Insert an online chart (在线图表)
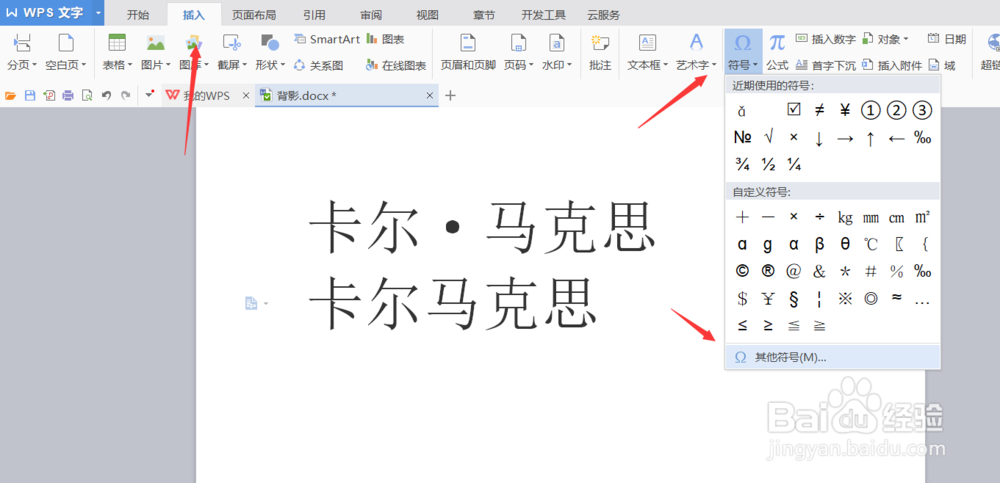Screen dimensions: 1000x483 pos(396,65)
